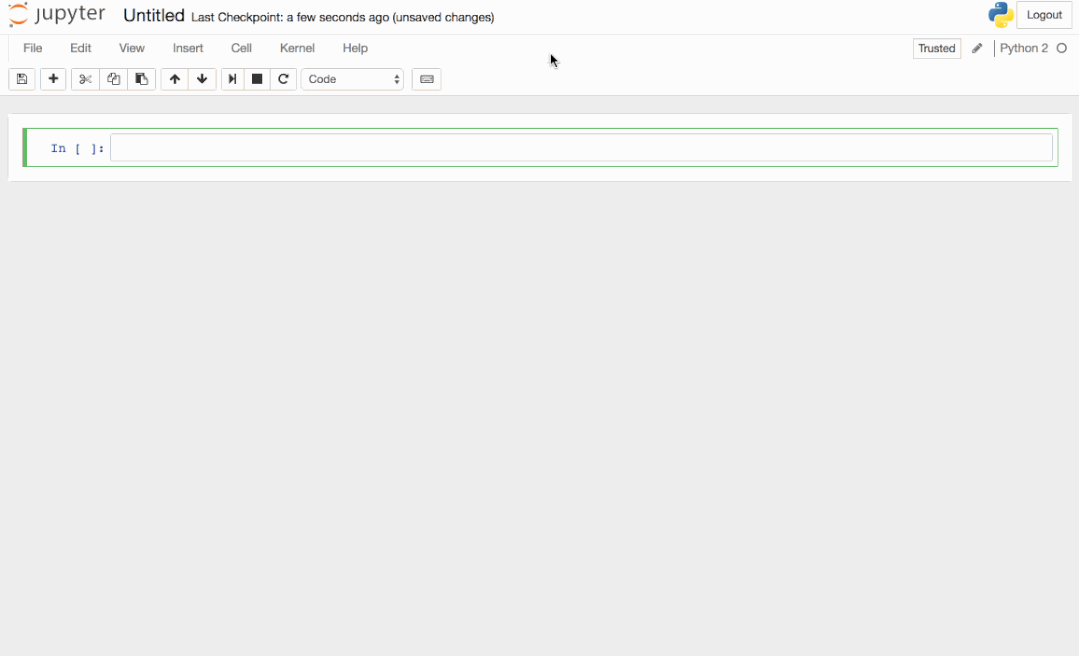Open the View menu

point(131,48)
